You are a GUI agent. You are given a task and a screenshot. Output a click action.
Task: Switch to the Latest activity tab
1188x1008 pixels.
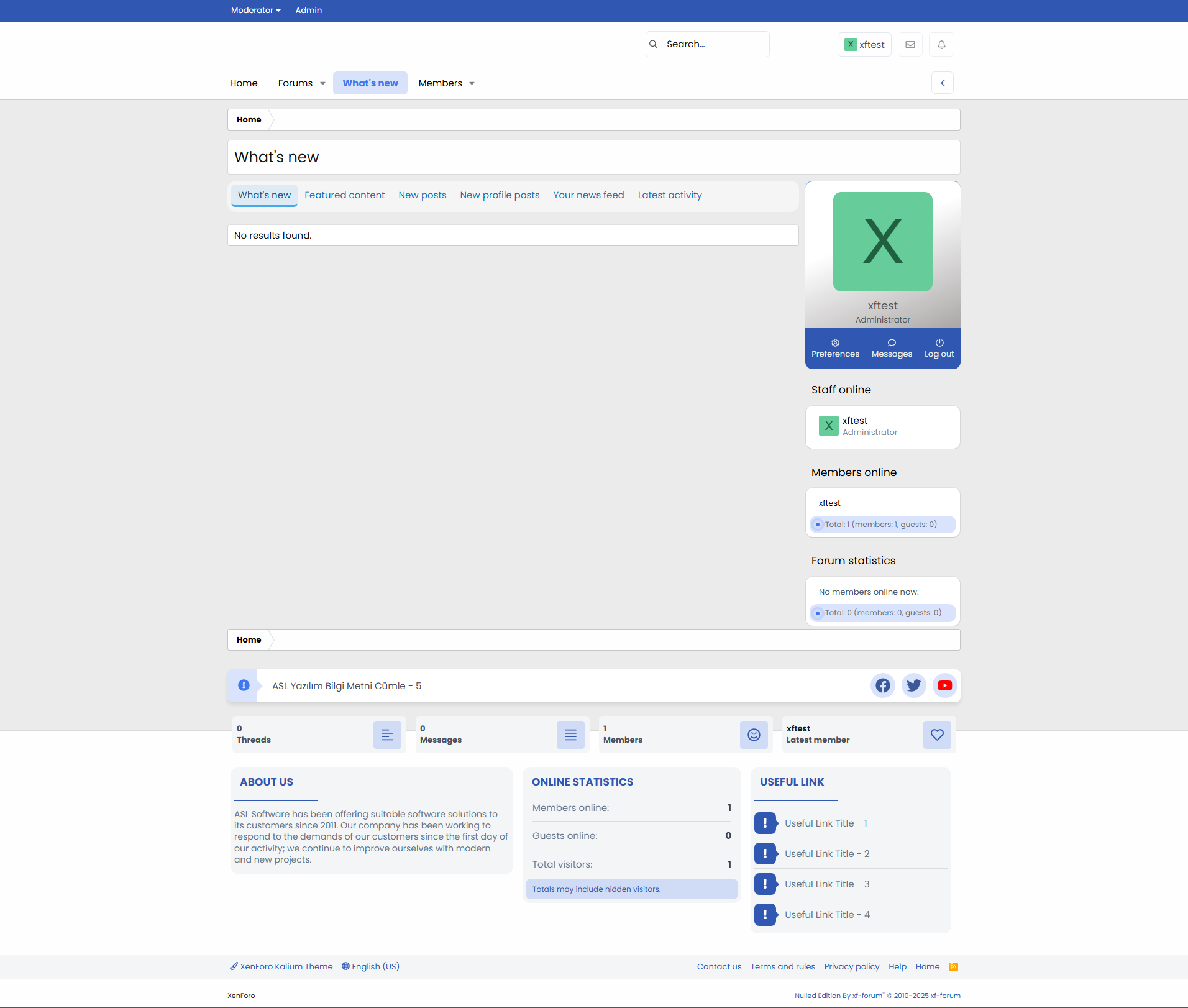pyautogui.click(x=669, y=195)
